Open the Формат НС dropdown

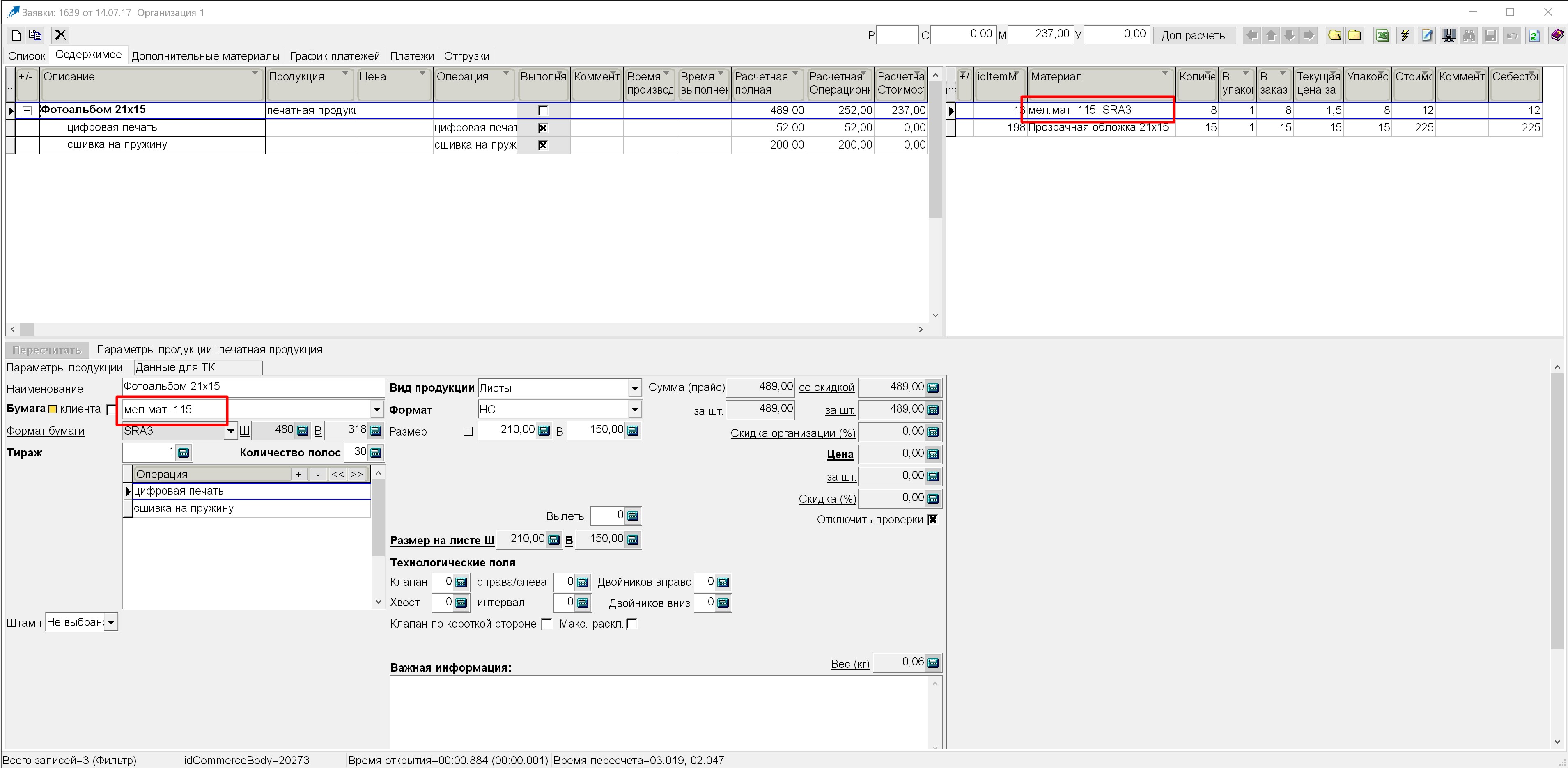pos(634,410)
